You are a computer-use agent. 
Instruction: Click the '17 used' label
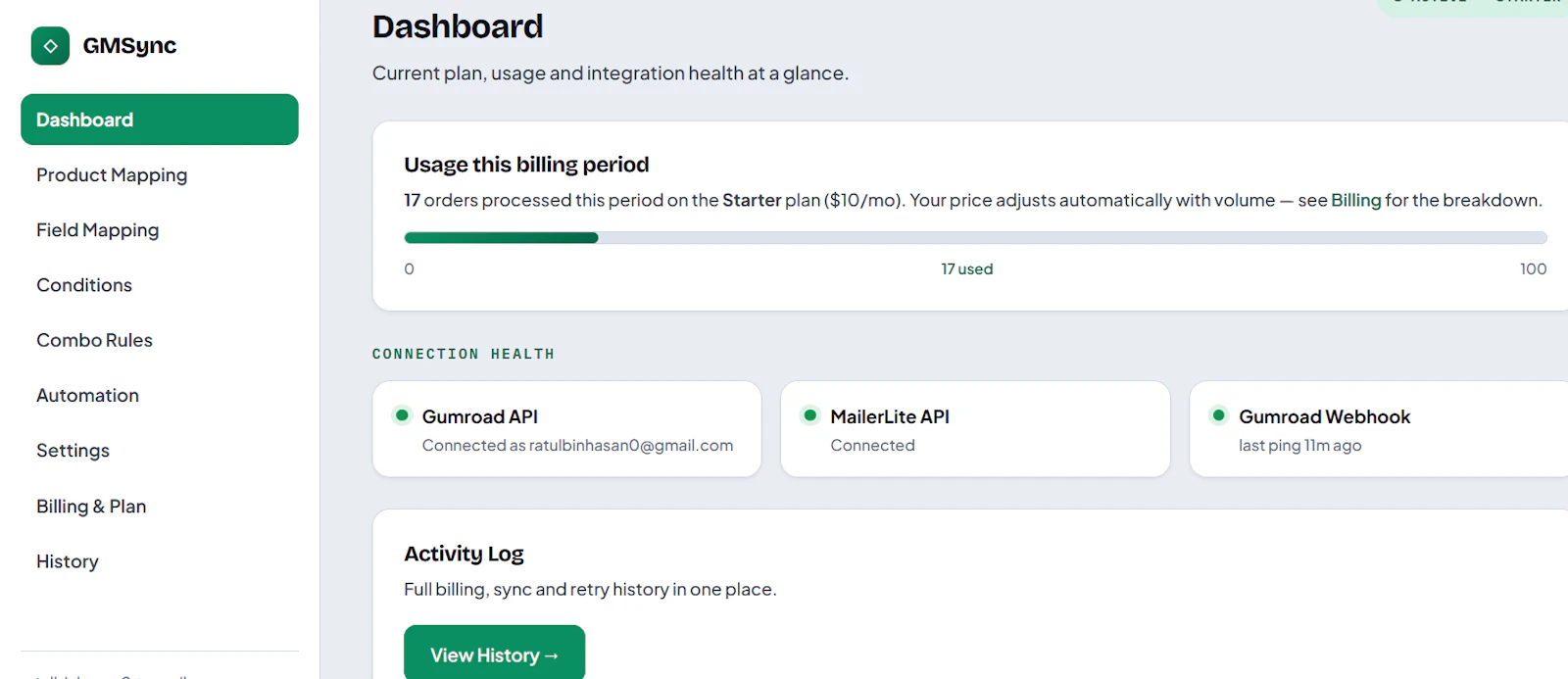point(967,269)
